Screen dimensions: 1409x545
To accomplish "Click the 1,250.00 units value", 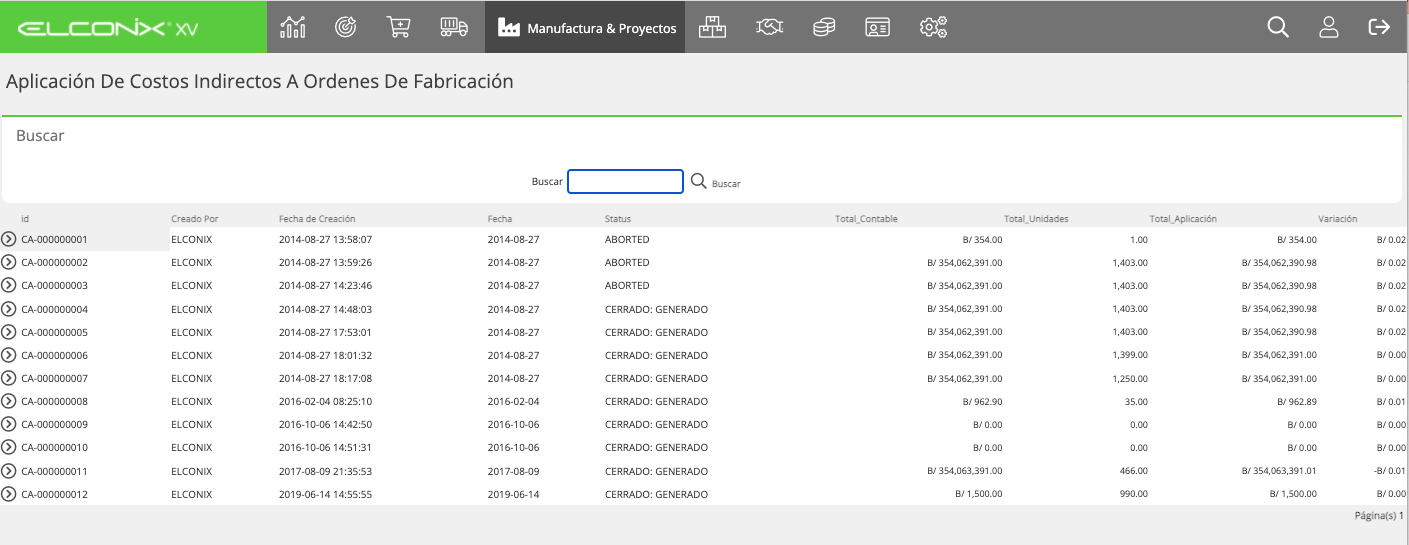I will pos(1130,378).
